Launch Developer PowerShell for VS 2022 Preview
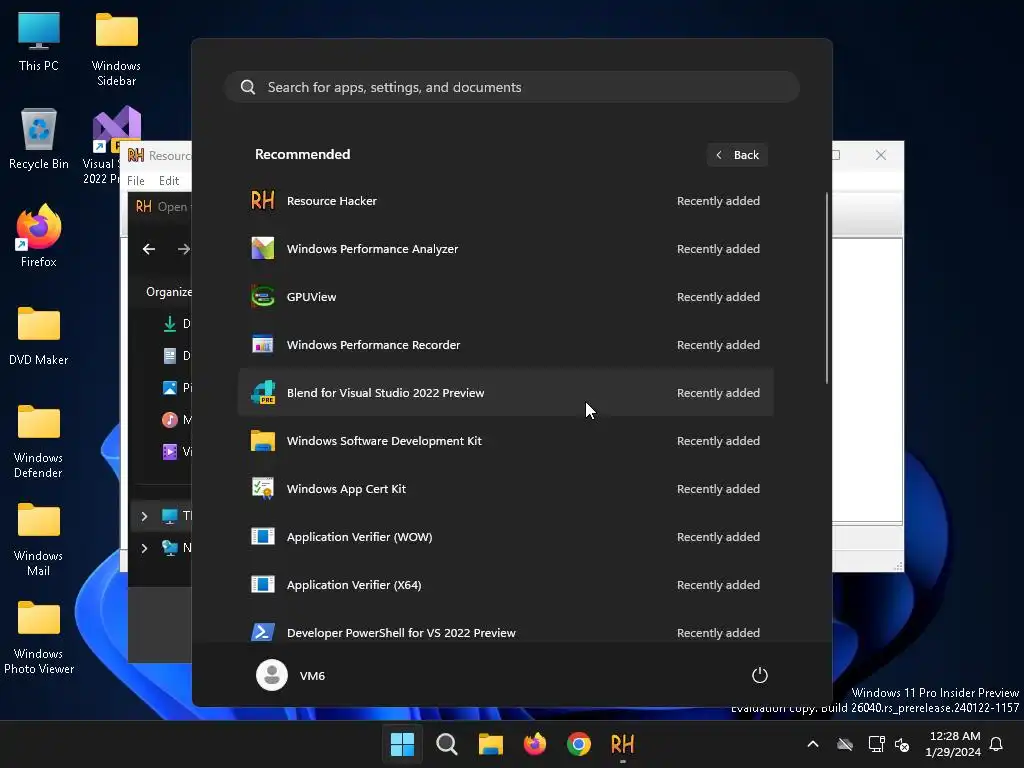This screenshot has height=768, width=1024. (505, 632)
